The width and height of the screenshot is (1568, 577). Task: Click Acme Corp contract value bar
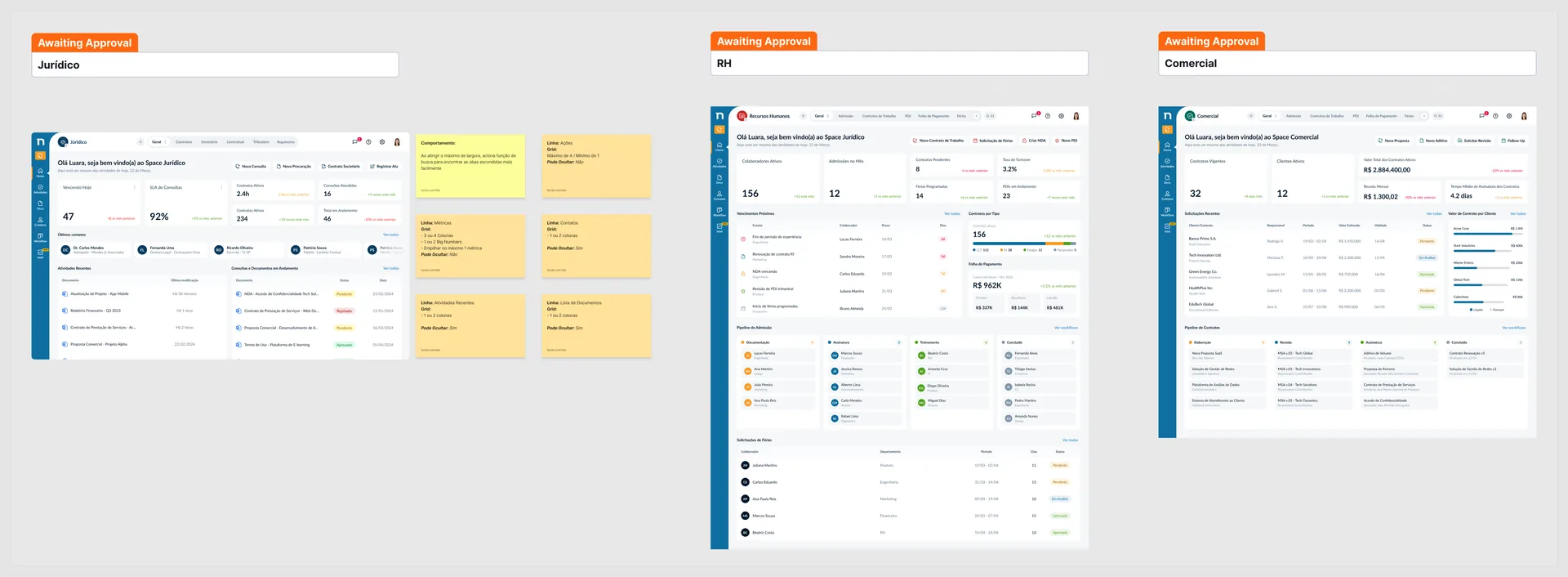[1488, 235]
